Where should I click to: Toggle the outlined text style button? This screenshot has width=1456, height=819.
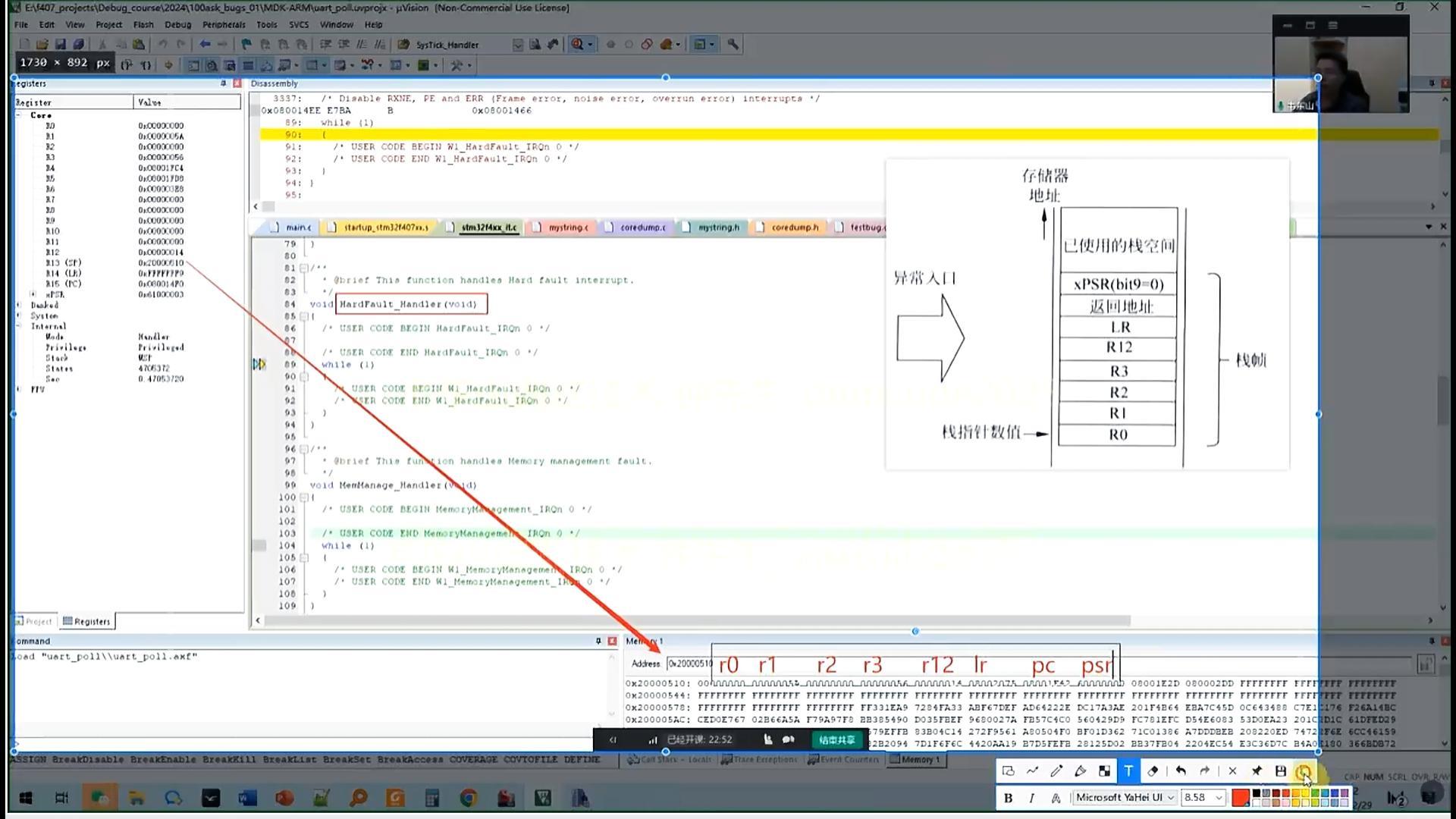point(1056,798)
